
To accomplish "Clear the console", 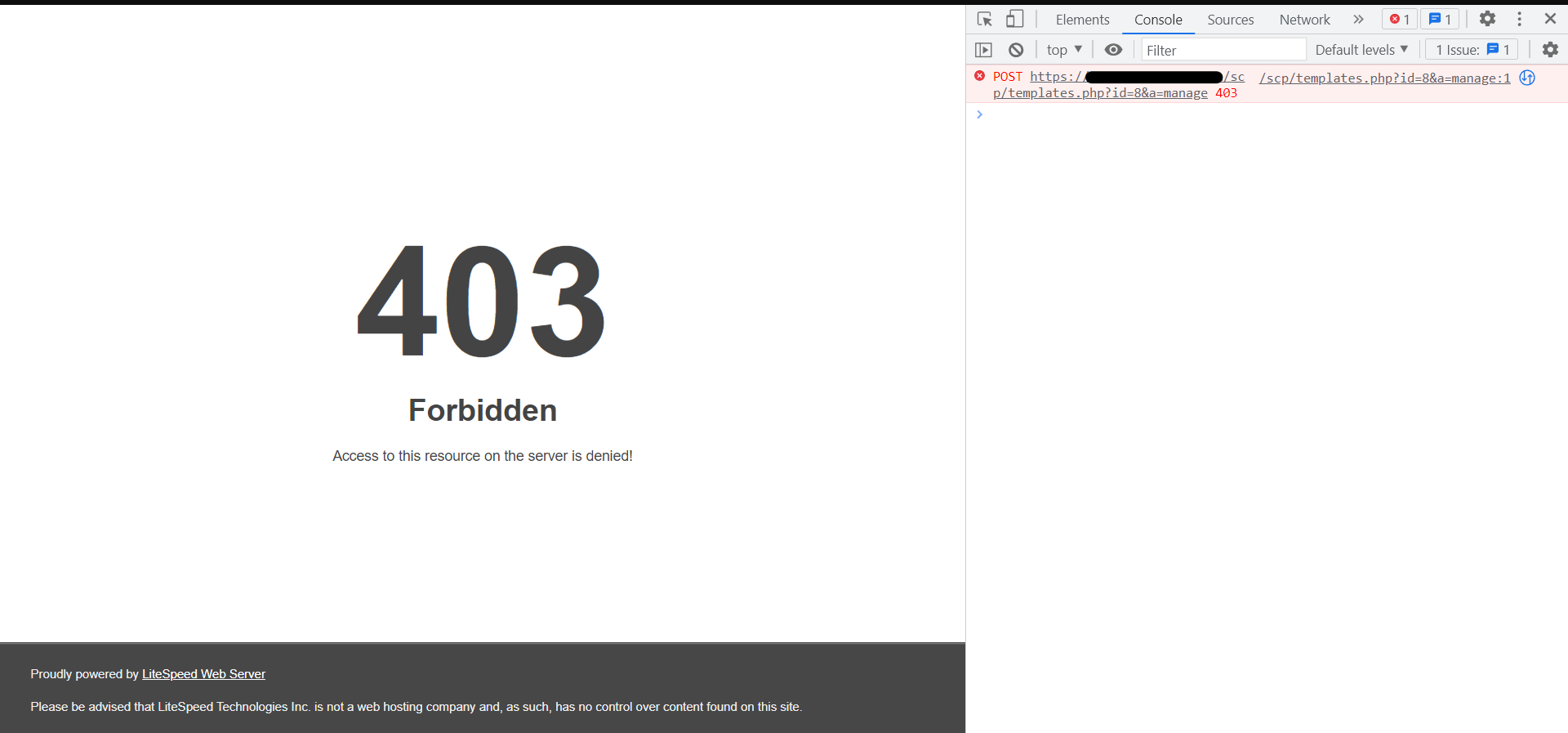I will point(1015,50).
